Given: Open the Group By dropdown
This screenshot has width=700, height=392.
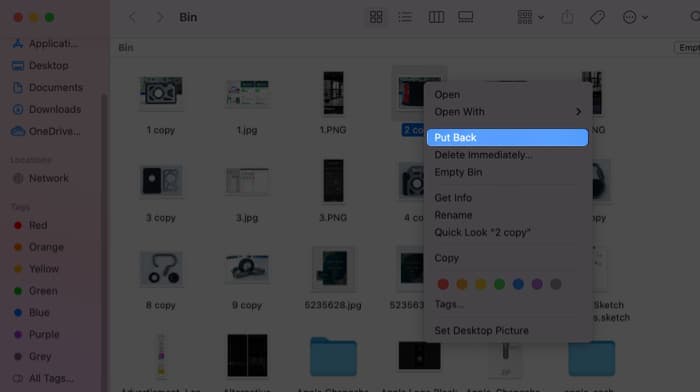Looking at the screenshot, I should click(x=530, y=17).
